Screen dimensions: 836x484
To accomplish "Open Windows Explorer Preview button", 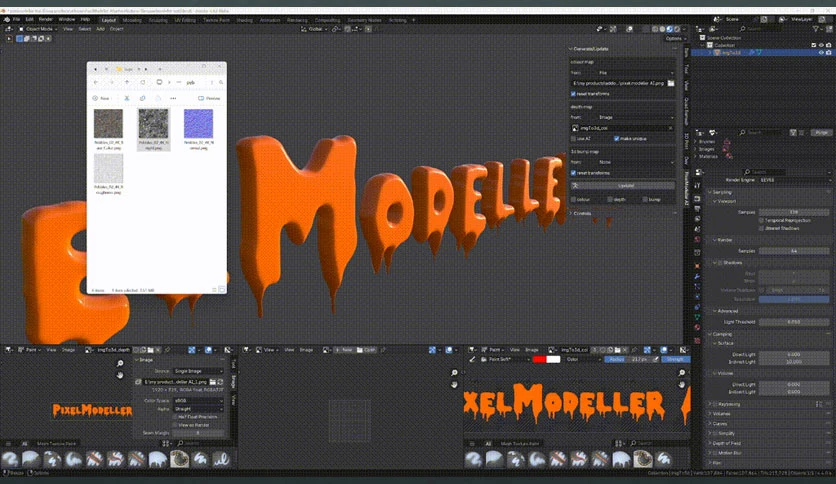I will click(x=209, y=98).
